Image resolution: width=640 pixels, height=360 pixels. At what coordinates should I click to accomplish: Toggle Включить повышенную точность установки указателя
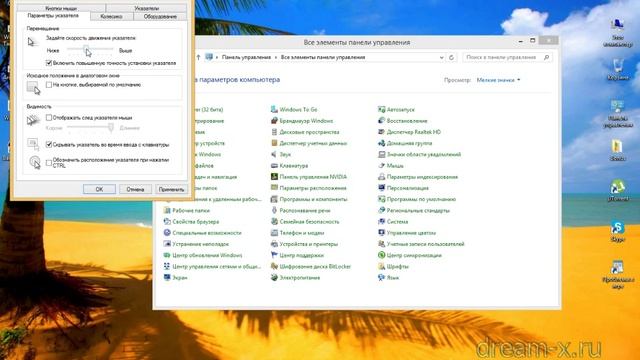click(x=49, y=63)
